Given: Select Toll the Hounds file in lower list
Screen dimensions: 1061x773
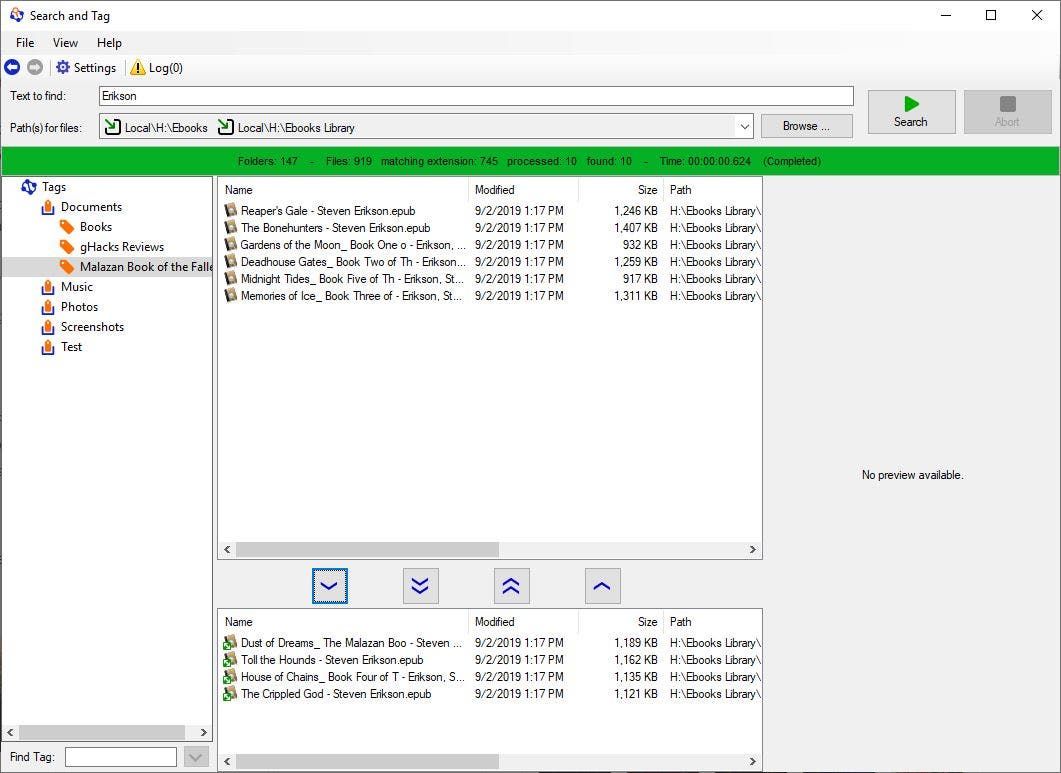Looking at the screenshot, I should (x=492, y=660).
